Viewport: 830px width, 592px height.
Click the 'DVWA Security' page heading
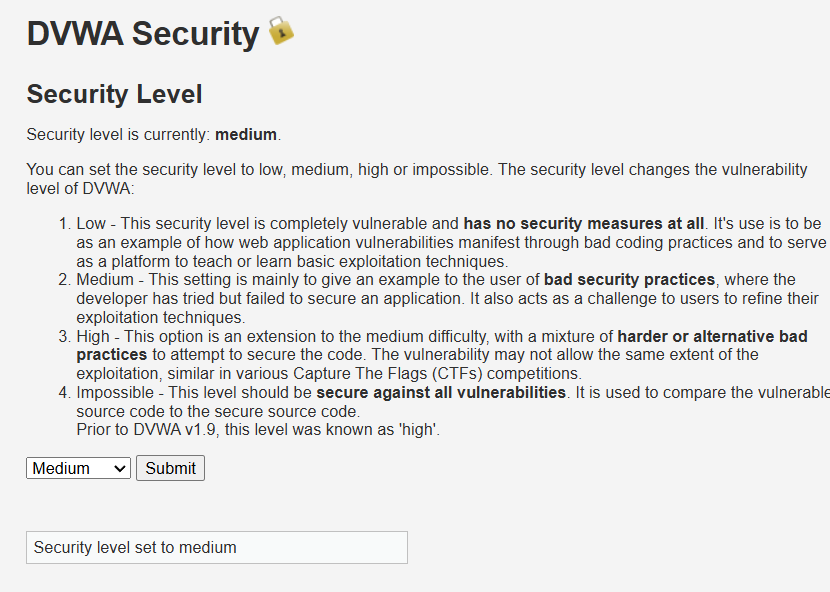(142, 34)
